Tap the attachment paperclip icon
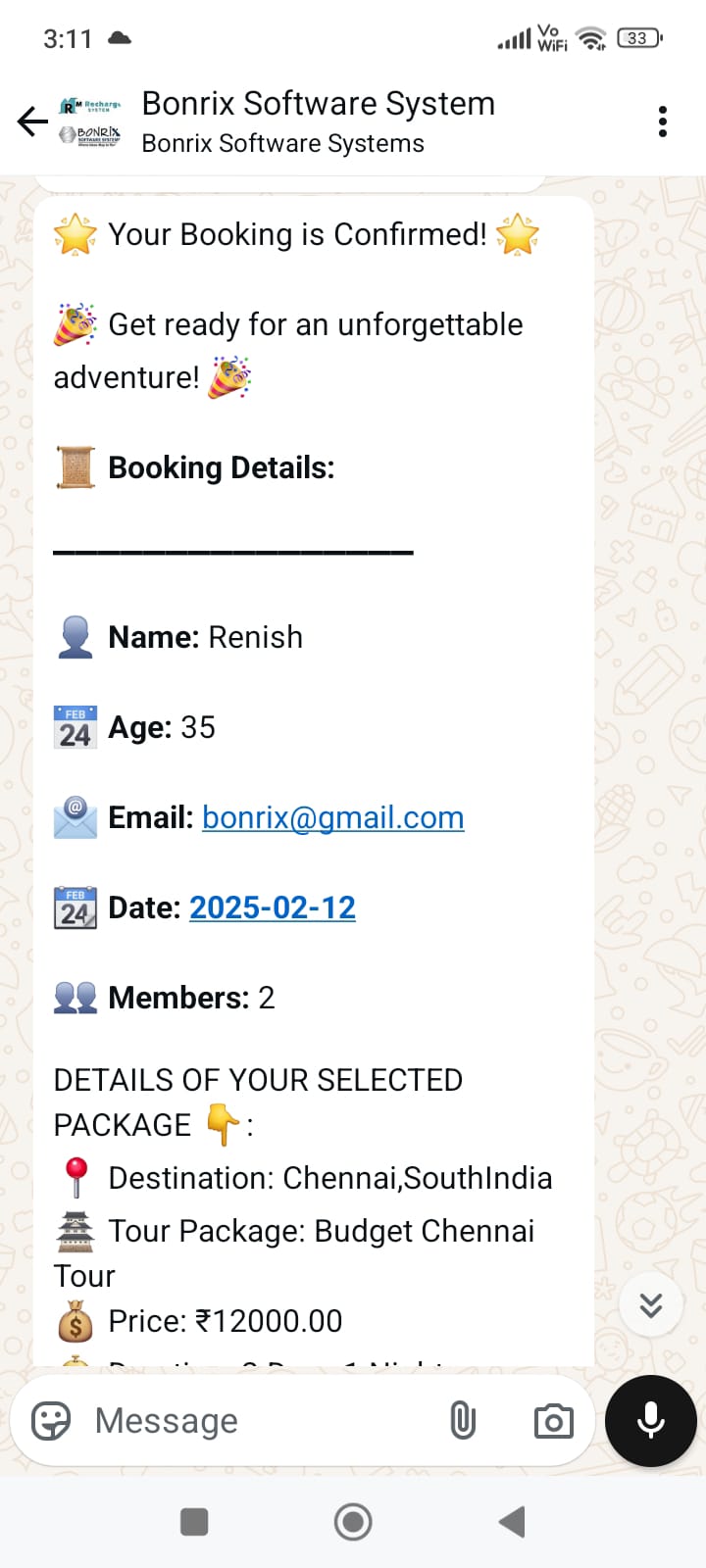The width and height of the screenshot is (706, 1568). 463,1420
